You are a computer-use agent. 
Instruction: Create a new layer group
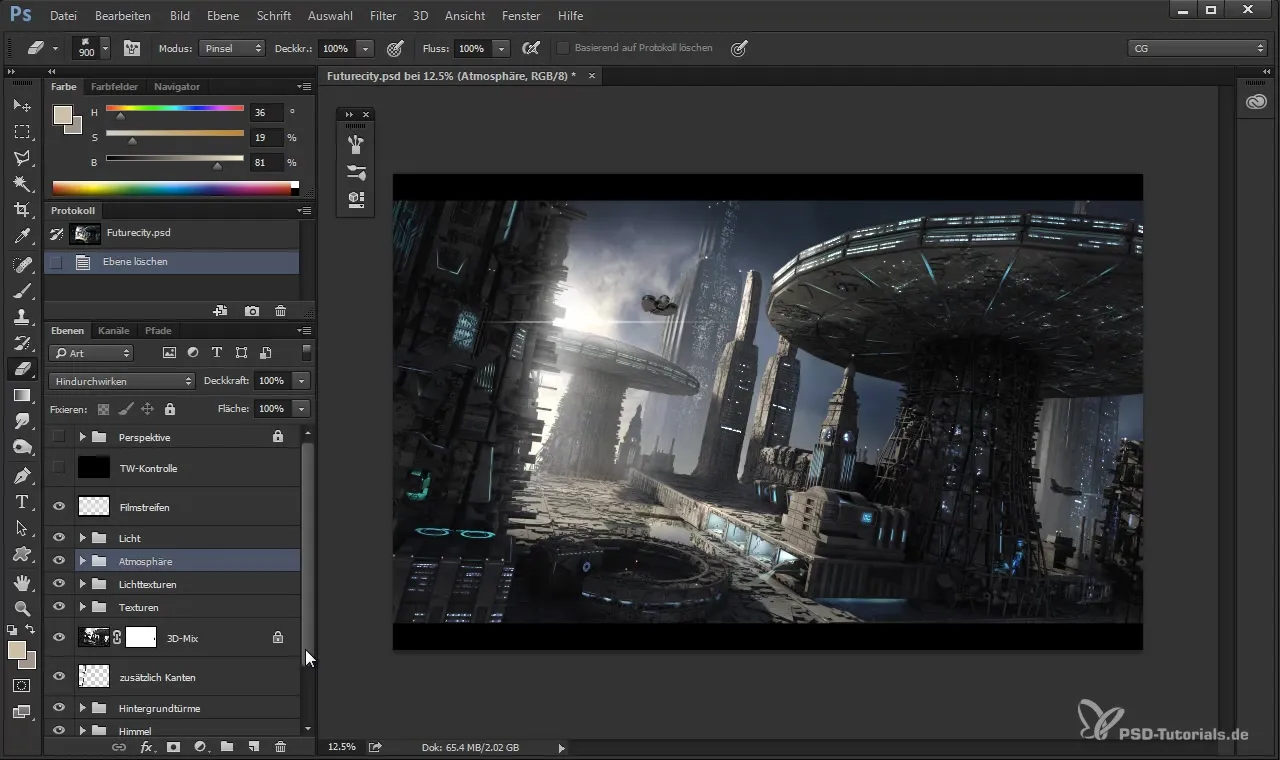227,747
